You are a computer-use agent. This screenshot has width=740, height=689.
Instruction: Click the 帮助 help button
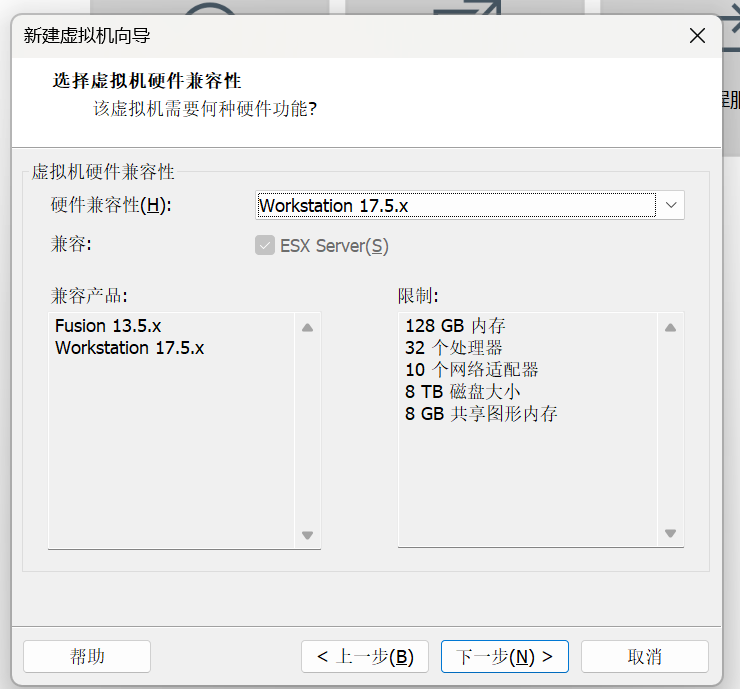[87, 656]
